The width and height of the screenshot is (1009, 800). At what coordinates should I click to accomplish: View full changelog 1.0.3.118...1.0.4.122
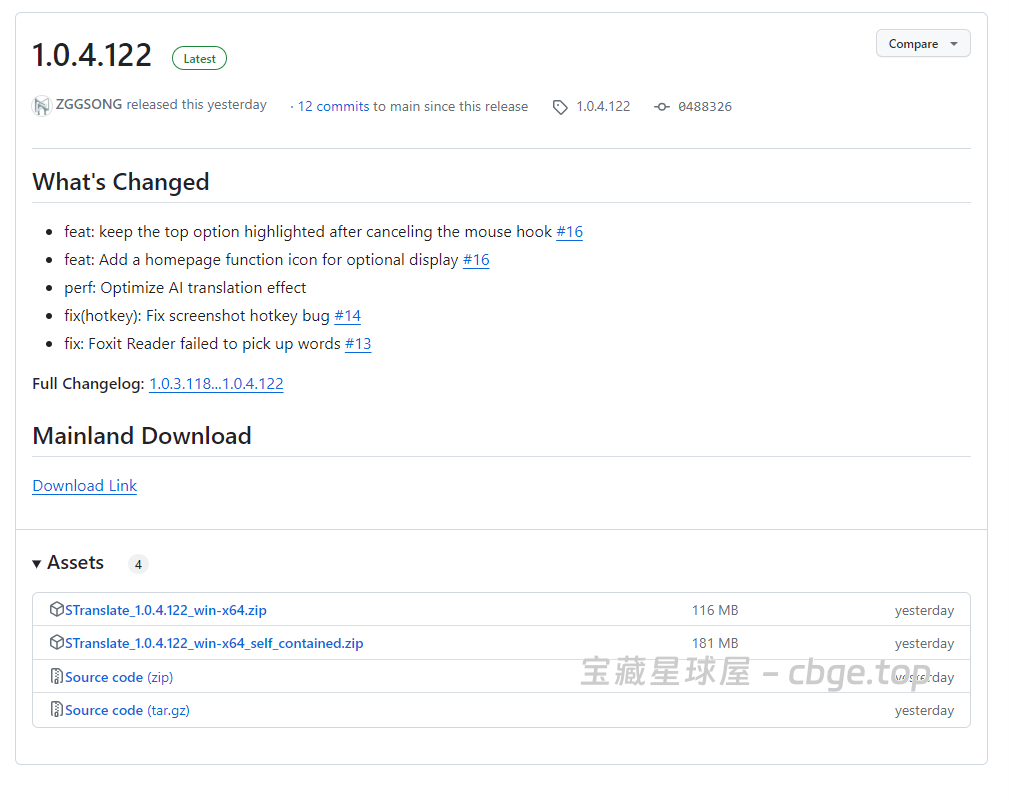pos(216,383)
